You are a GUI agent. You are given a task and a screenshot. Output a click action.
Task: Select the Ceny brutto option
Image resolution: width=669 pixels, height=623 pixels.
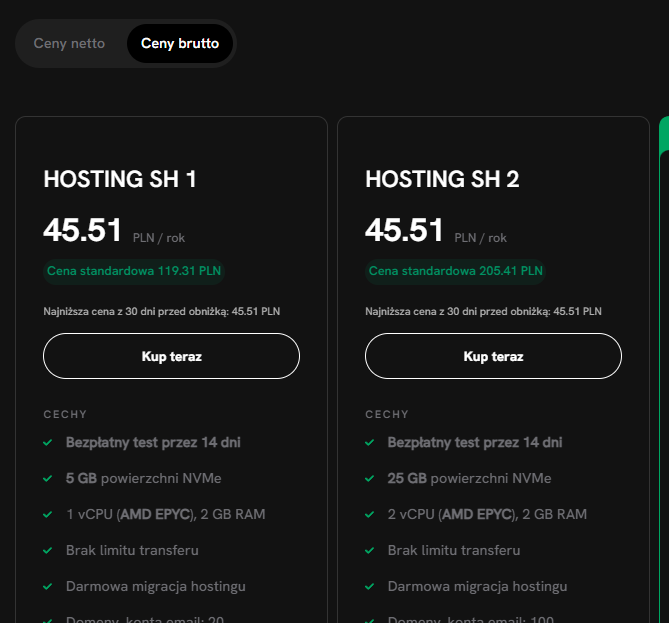click(180, 44)
